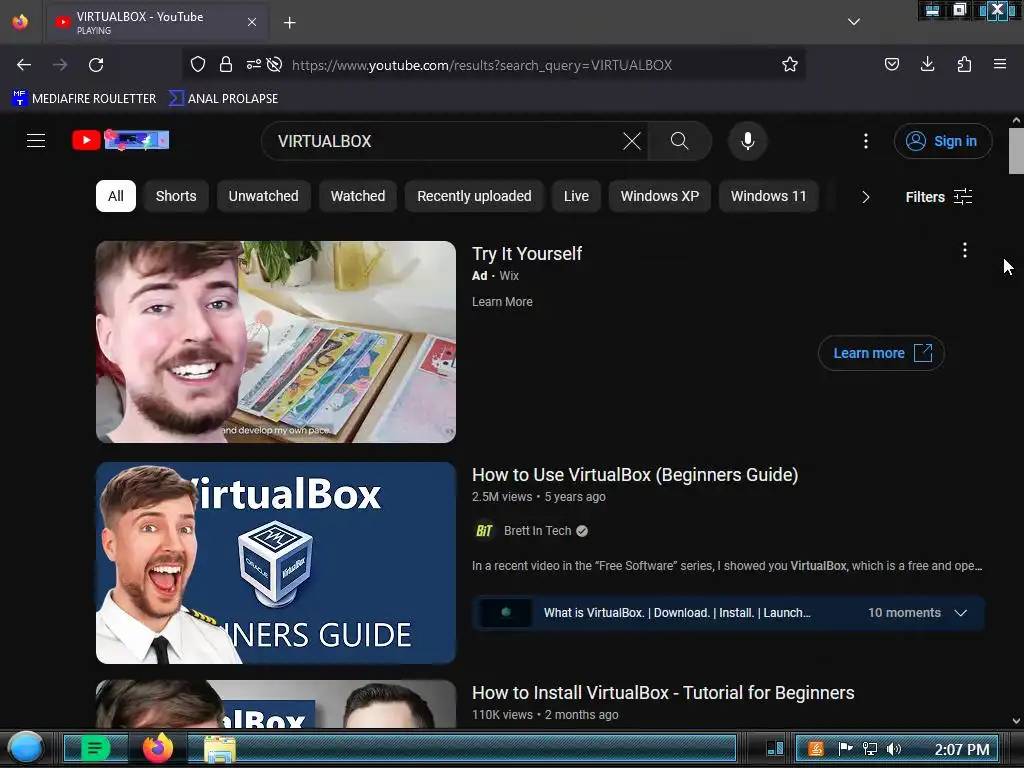Open File Explorer from the taskbar
Viewport: 1024px width, 768px height.
[x=220, y=749]
